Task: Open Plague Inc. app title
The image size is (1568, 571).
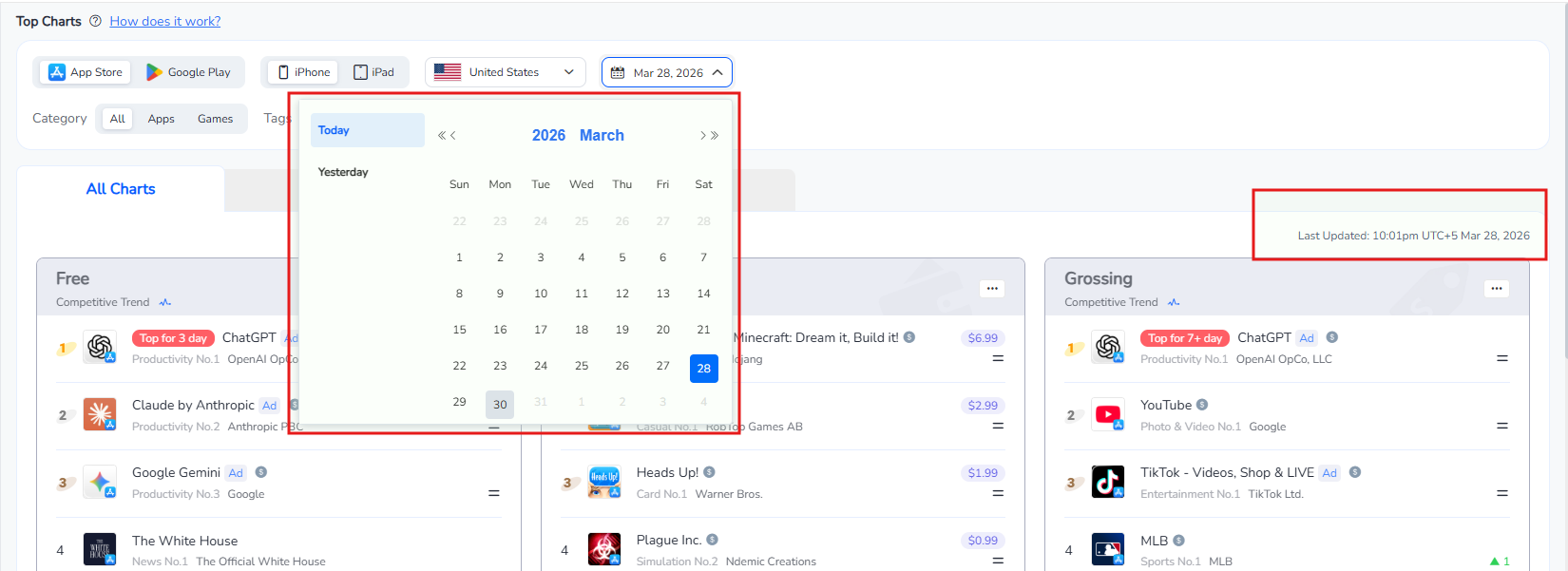Action: click(x=669, y=540)
